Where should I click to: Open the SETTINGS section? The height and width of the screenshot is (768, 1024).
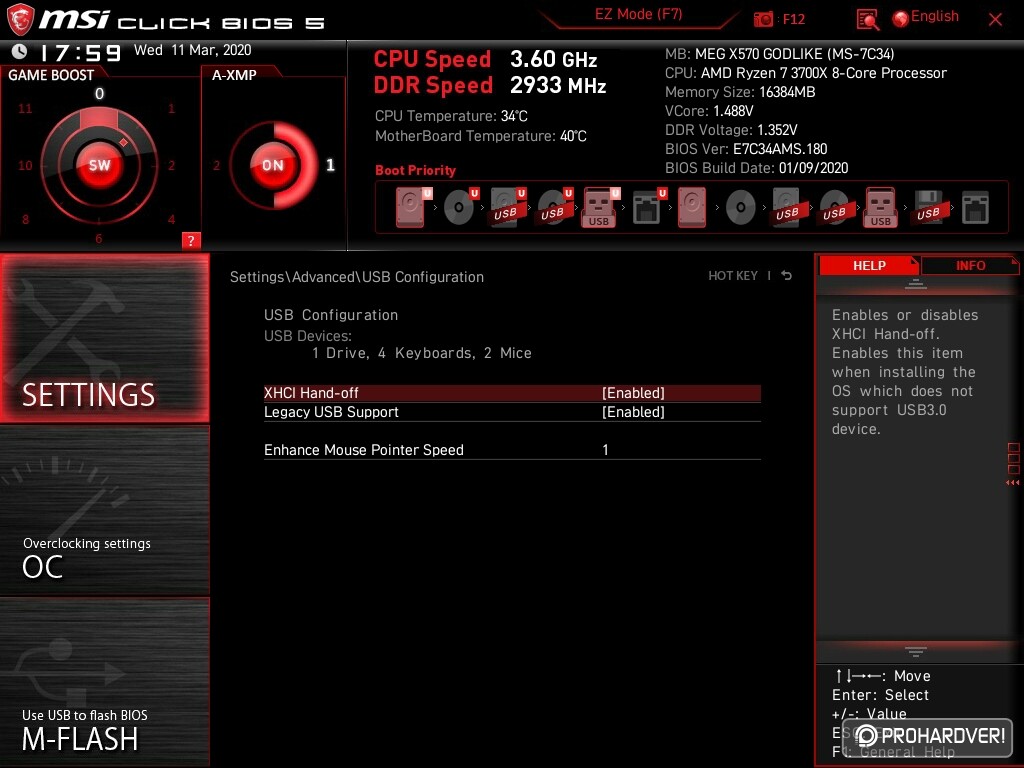(x=104, y=338)
